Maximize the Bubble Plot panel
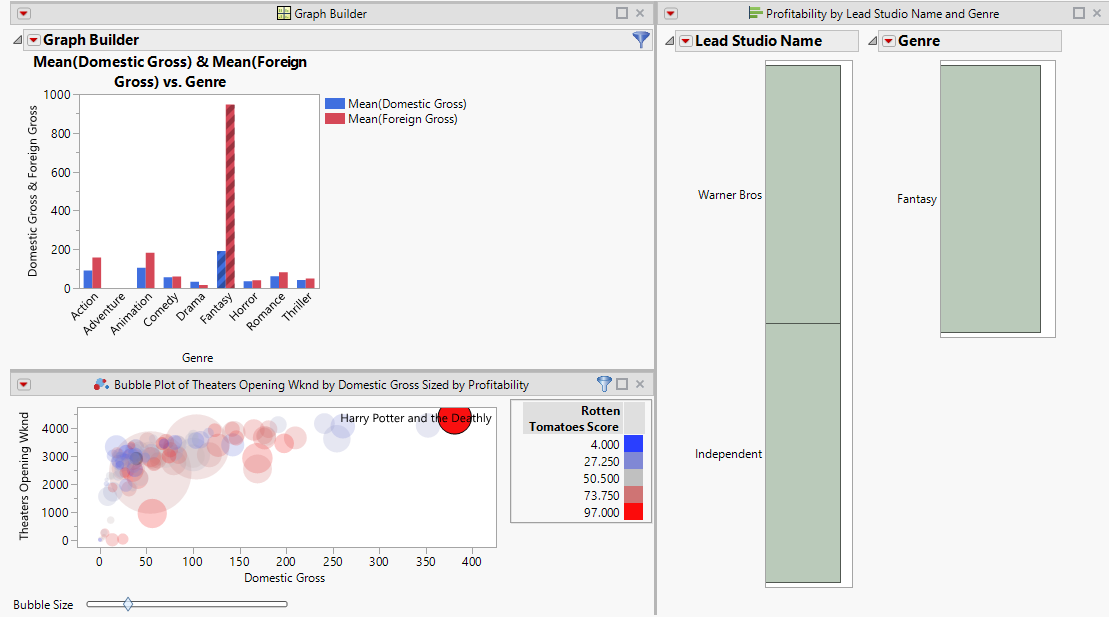The height and width of the screenshot is (617, 1109). pos(622,384)
